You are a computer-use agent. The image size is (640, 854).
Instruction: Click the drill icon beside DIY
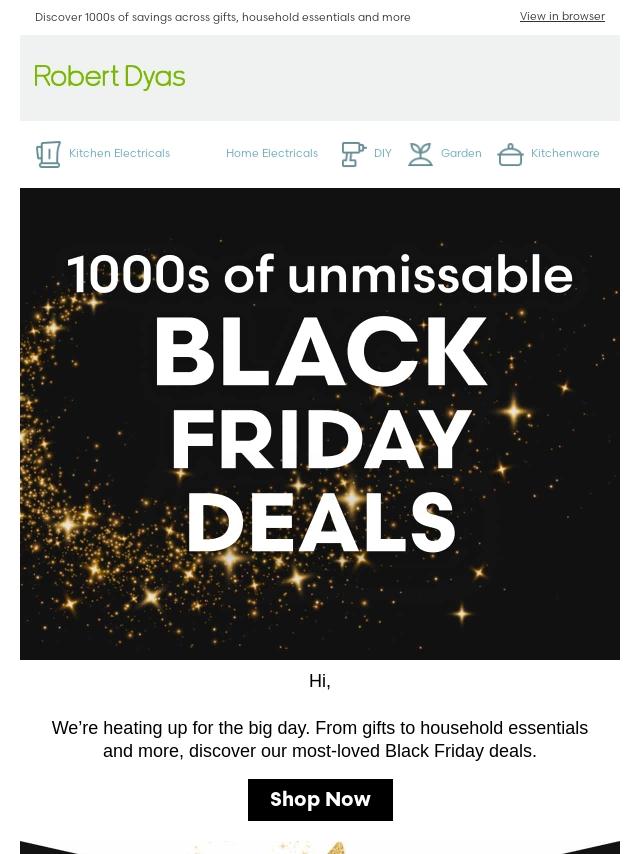(353, 154)
